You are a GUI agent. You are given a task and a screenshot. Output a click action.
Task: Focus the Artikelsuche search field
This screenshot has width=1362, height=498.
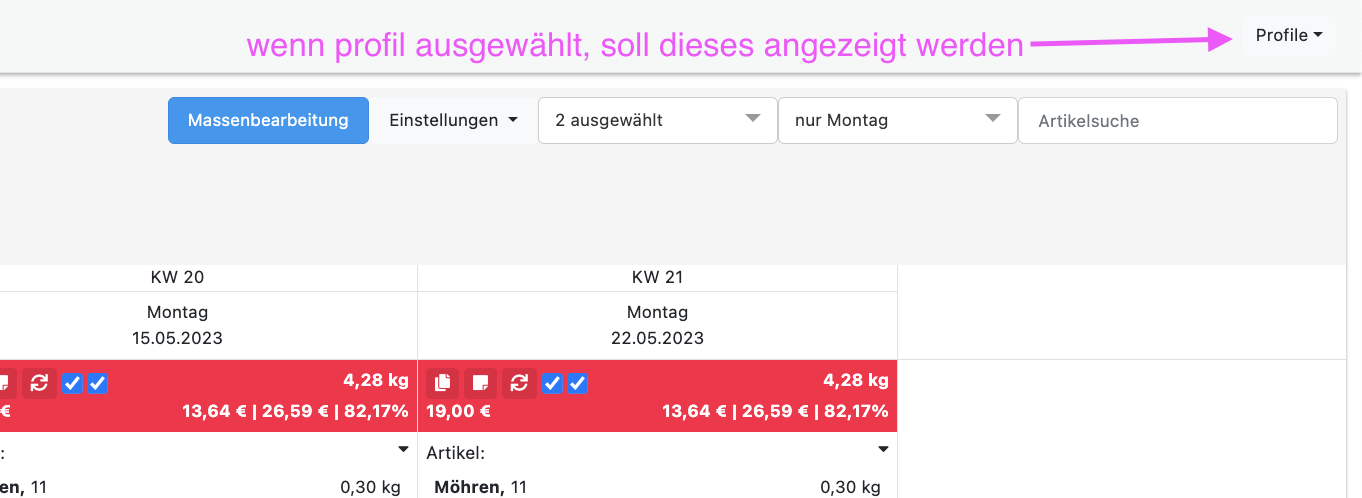[x=1177, y=120]
